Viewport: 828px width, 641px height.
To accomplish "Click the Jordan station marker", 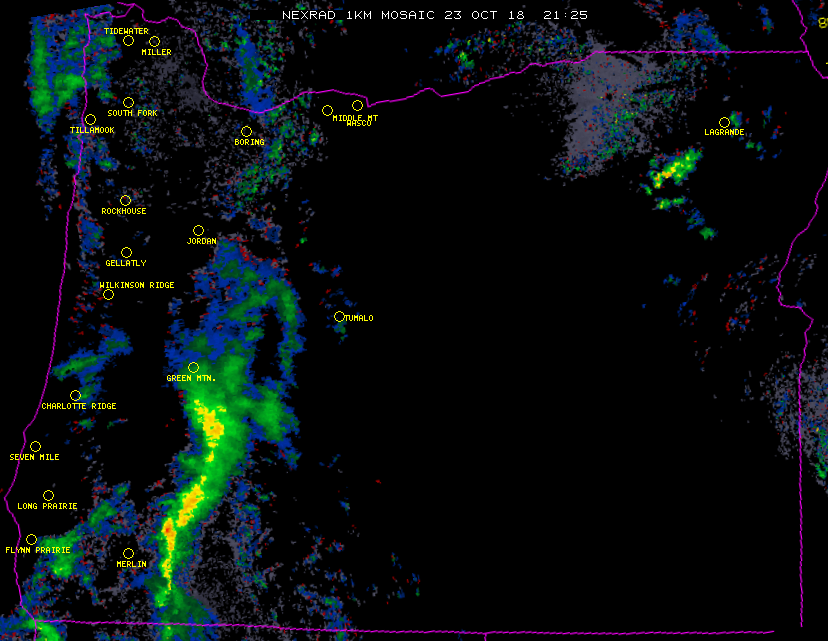I will 198,231.
